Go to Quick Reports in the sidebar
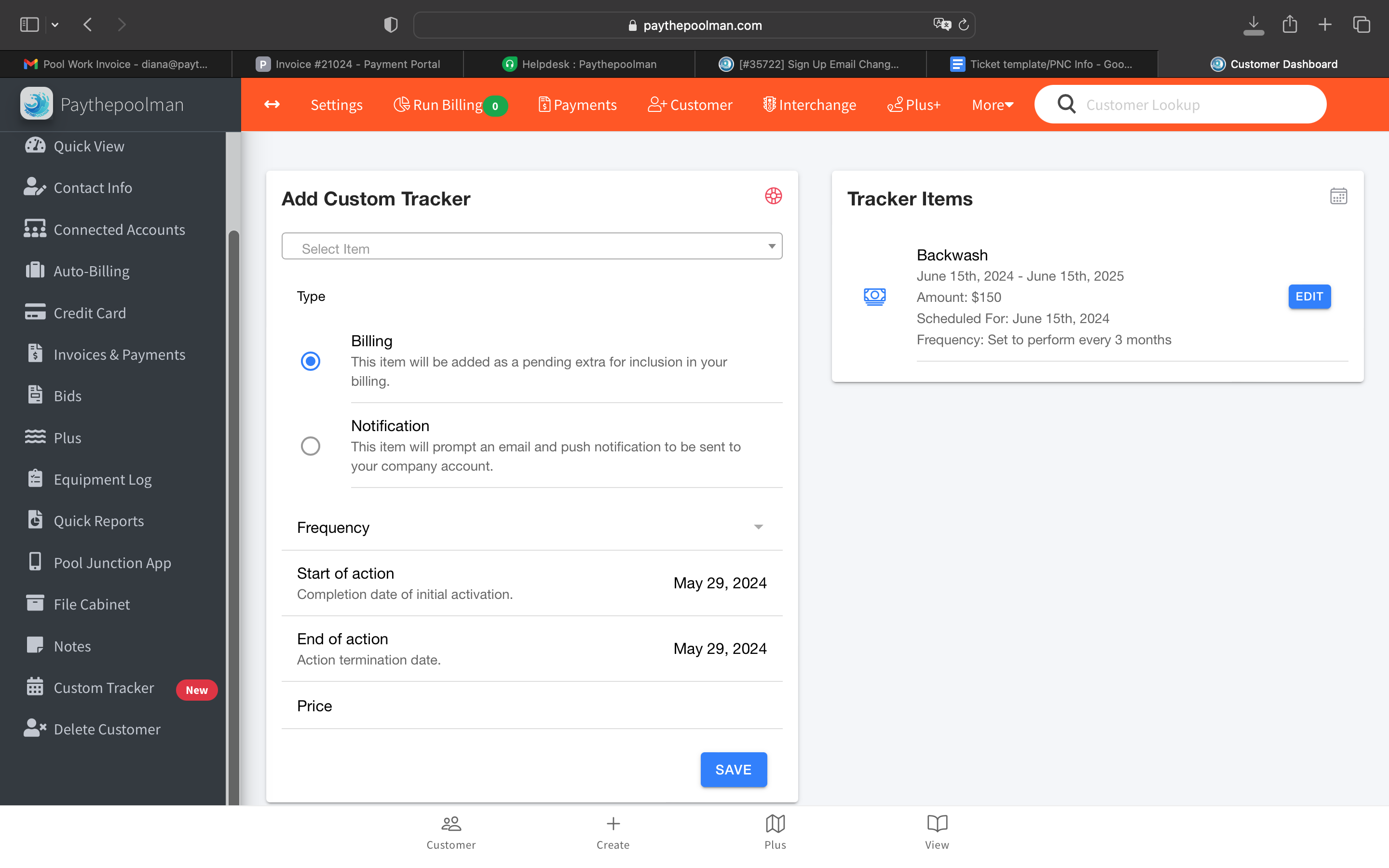Image resolution: width=1389 pixels, height=868 pixels. [98, 521]
